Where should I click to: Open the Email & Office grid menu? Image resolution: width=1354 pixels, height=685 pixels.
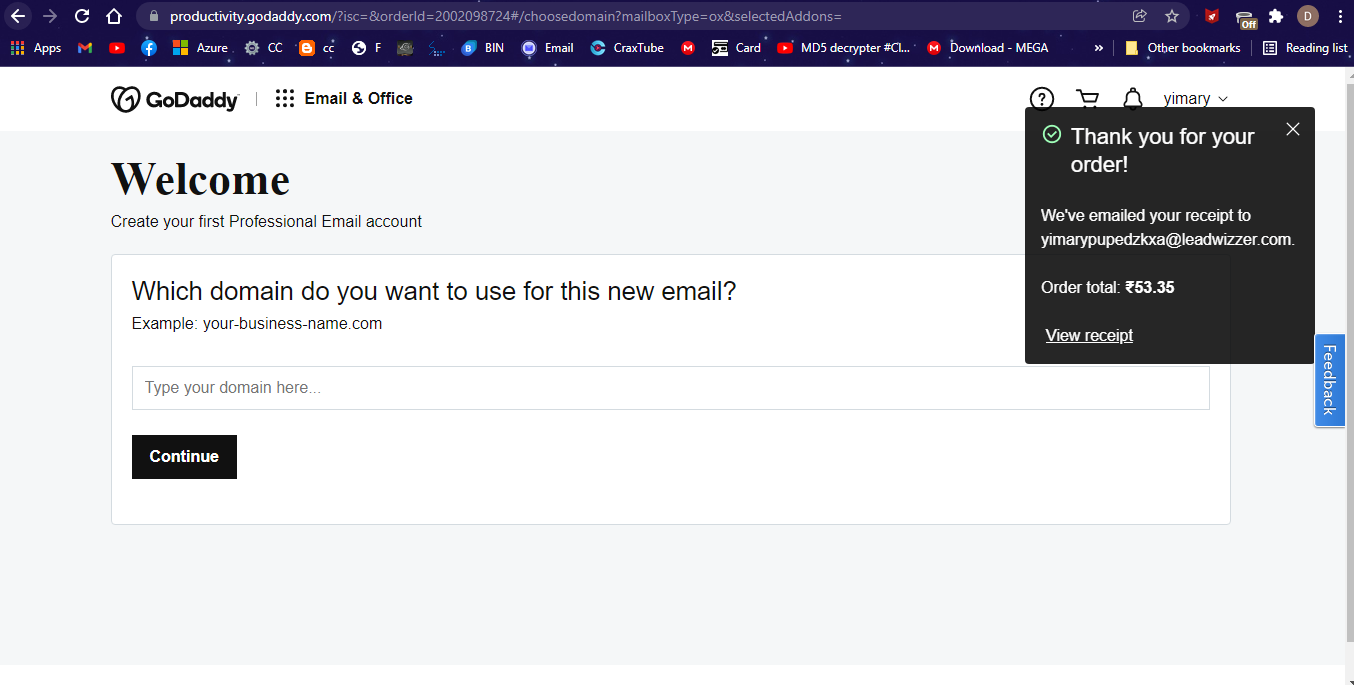click(x=285, y=98)
